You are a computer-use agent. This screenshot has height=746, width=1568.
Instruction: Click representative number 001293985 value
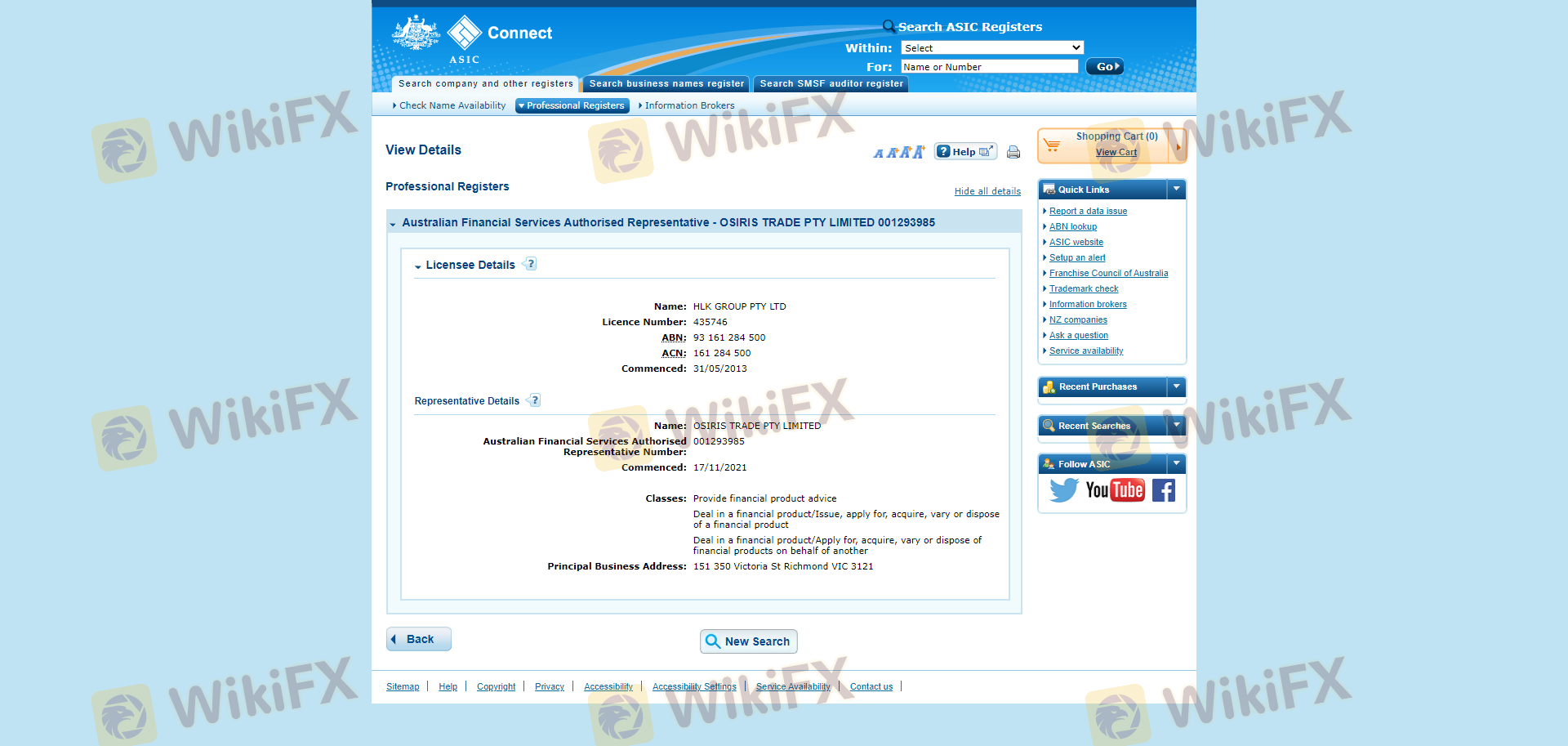click(719, 441)
